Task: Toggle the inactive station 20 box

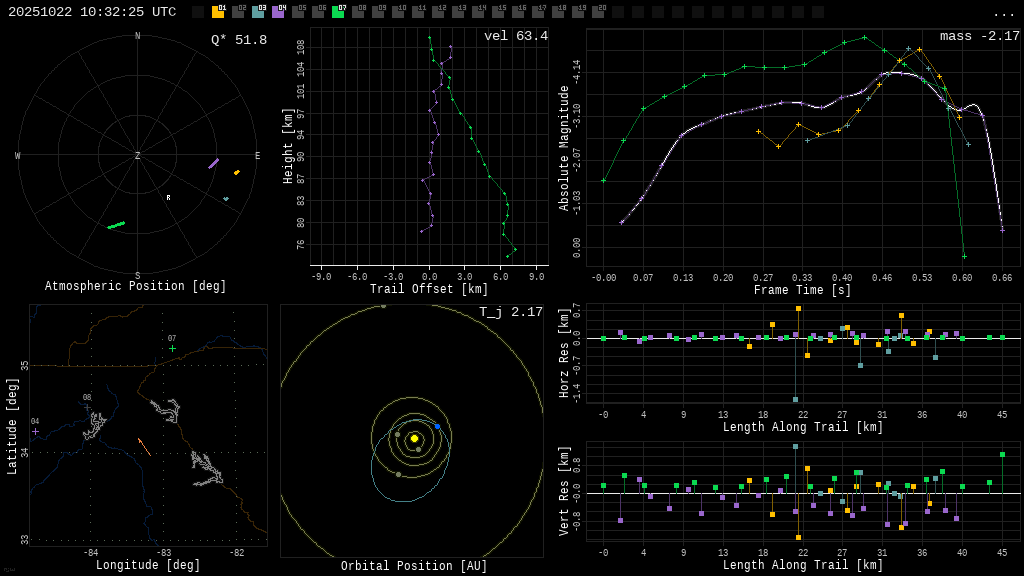Action: pyautogui.click(x=598, y=12)
